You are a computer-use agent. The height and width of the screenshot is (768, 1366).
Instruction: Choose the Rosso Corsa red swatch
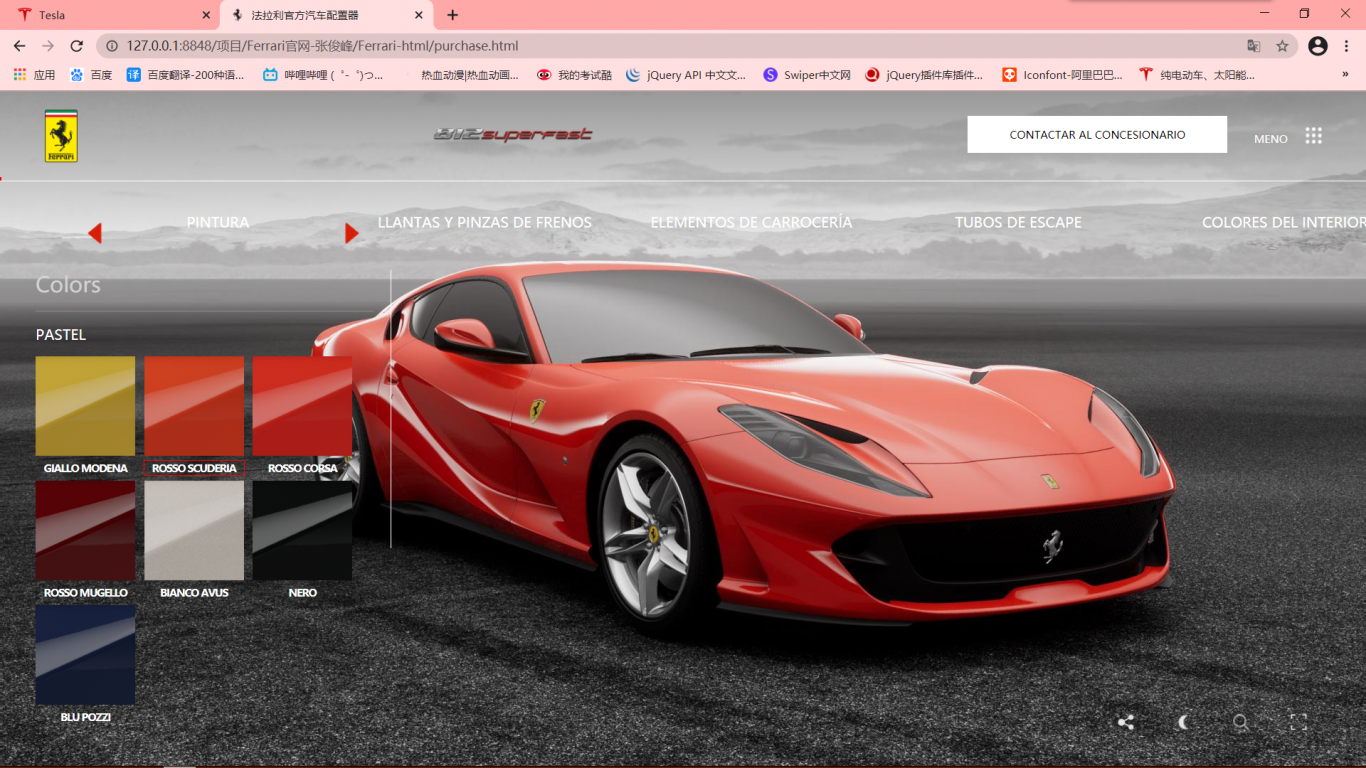click(302, 406)
